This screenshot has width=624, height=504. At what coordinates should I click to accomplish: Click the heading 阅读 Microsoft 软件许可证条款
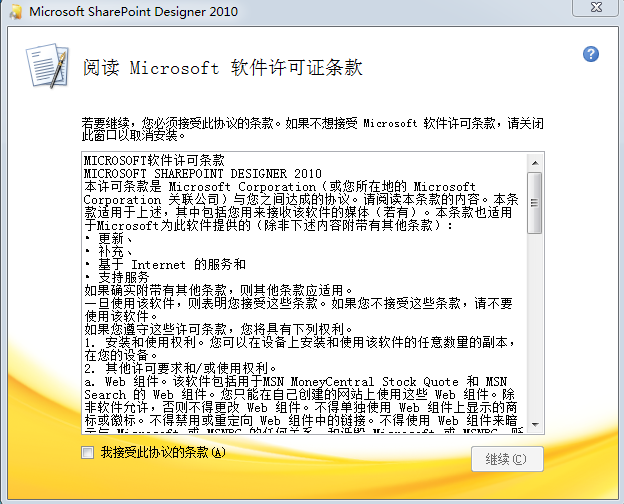tap(223, 67)
